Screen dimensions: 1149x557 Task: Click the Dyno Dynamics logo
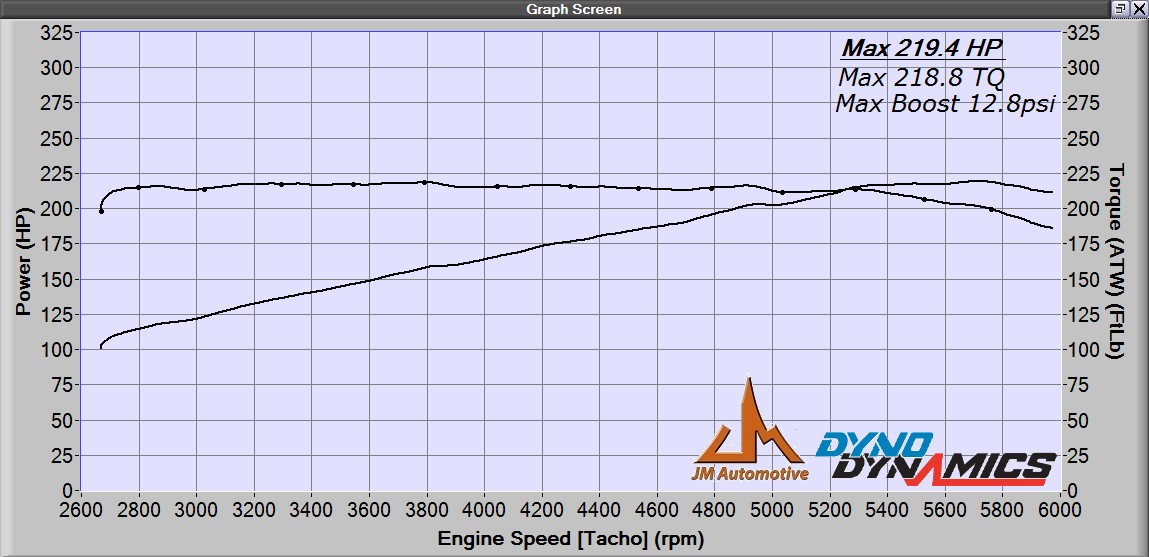[935, 458]
